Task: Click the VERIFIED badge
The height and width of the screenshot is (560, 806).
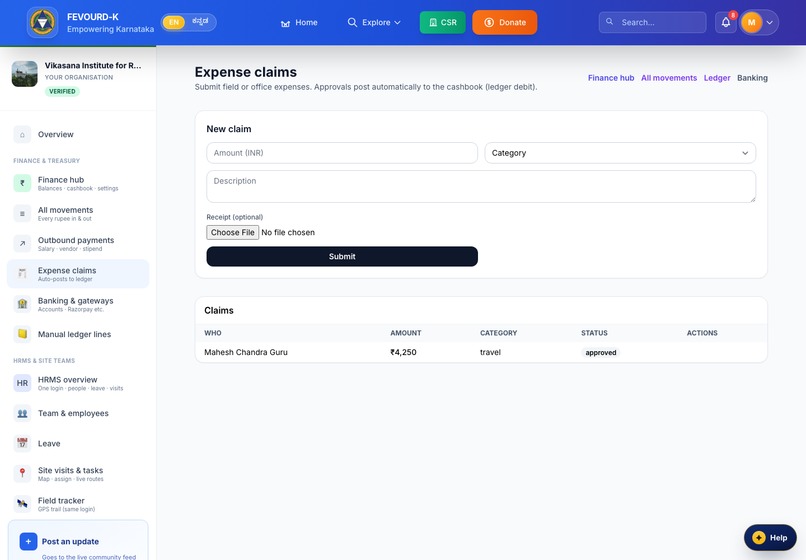Action: [62, 92]
